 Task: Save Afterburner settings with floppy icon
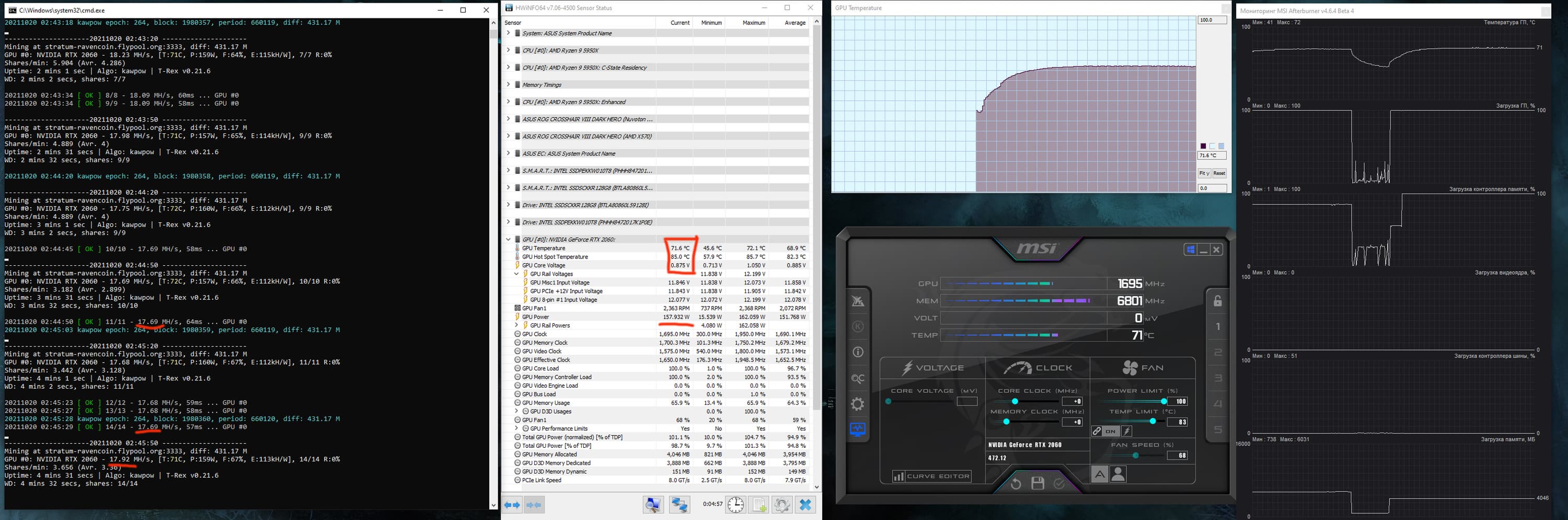[x=1038, y=483]
